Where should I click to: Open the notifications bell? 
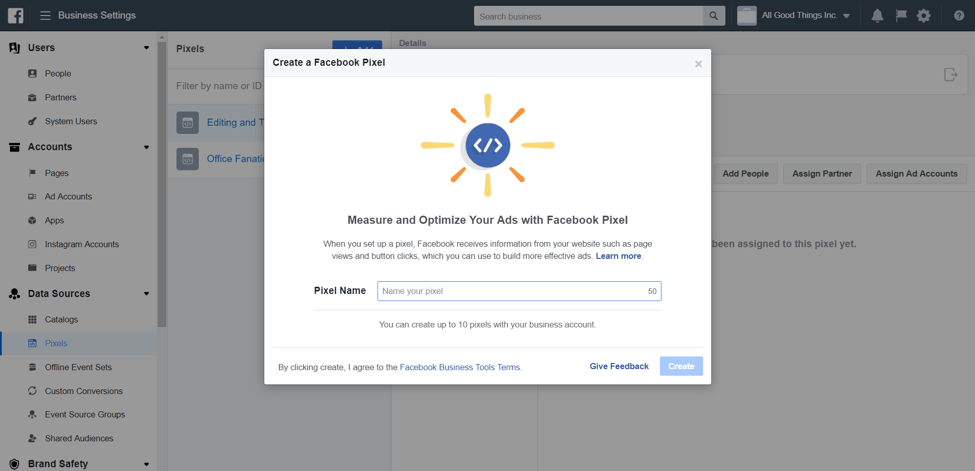pos(877,16)
